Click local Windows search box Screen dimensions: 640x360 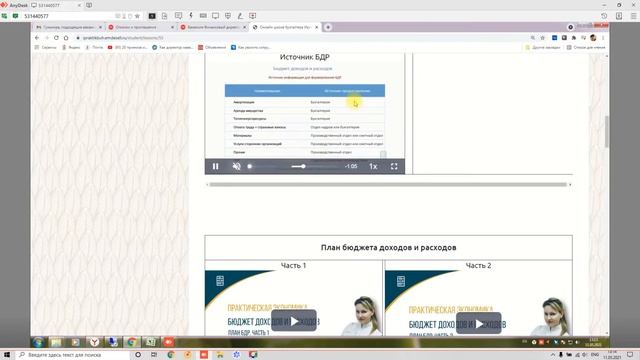tap(72, 355)
